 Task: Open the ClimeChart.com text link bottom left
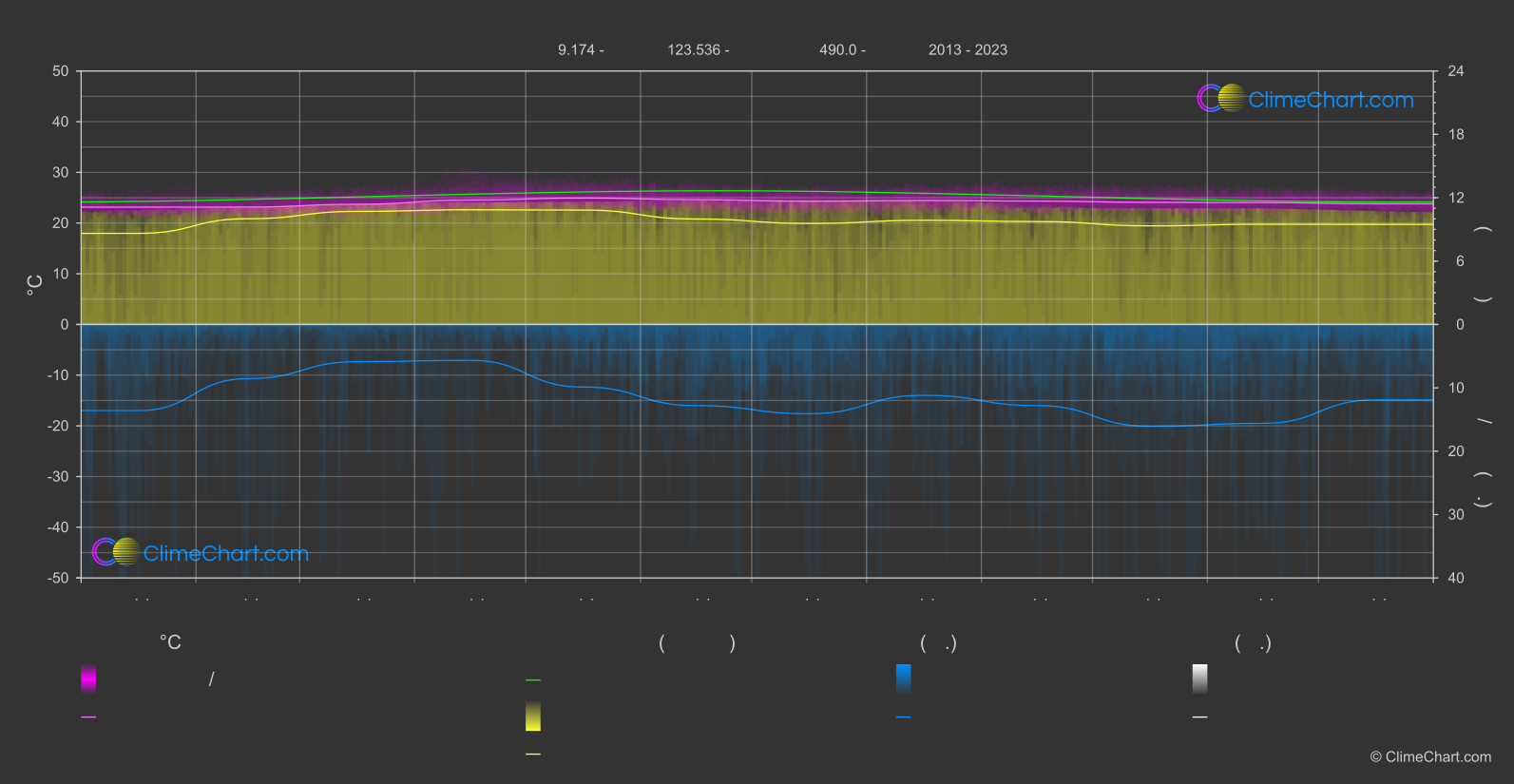(x=226, y=554)
